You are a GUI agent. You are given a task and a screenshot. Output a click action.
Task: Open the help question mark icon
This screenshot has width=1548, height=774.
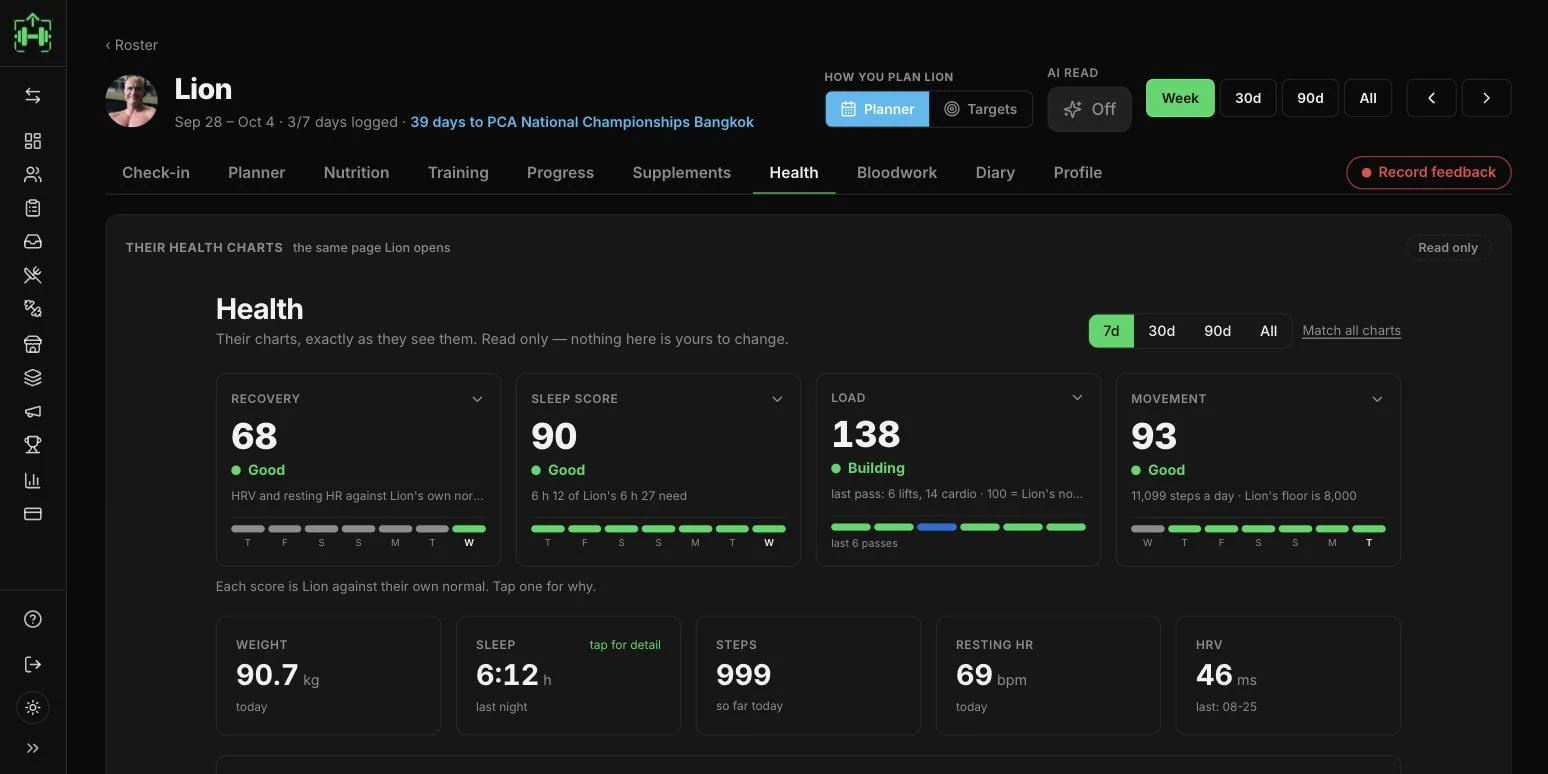click(33, 619)
